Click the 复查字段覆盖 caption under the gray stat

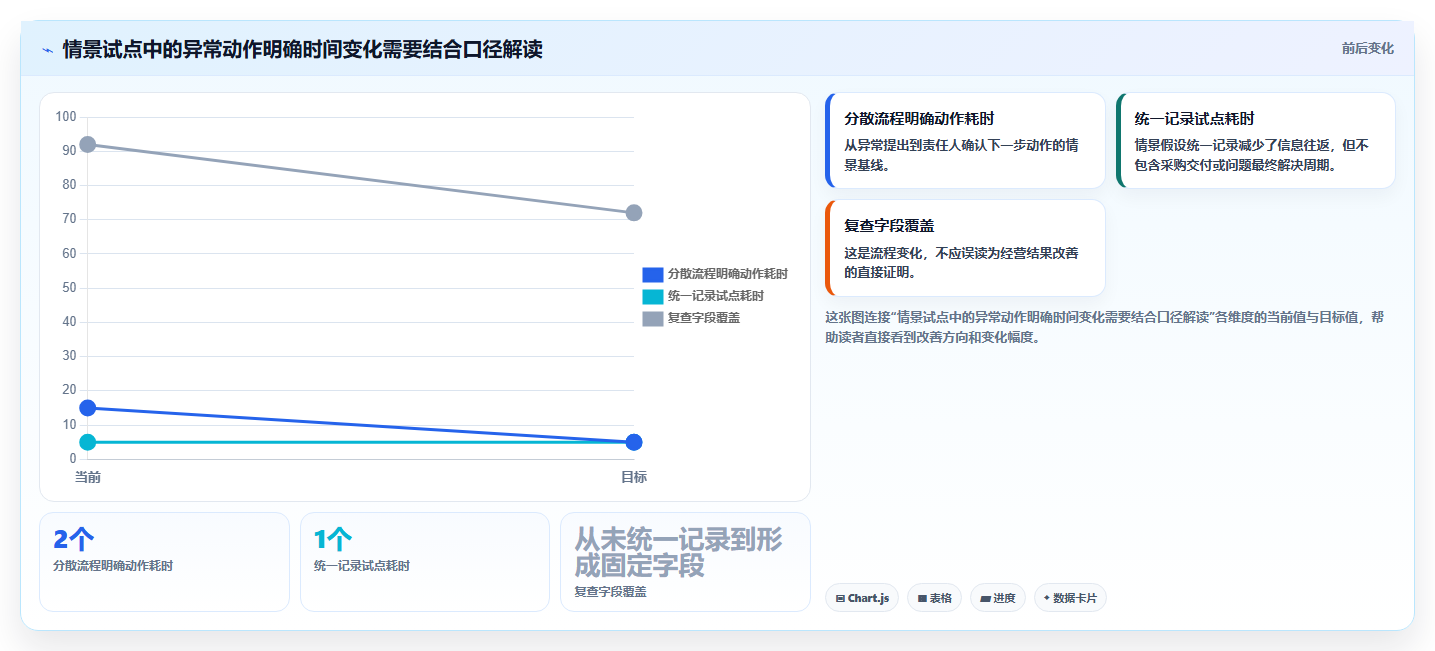(610, 592)
